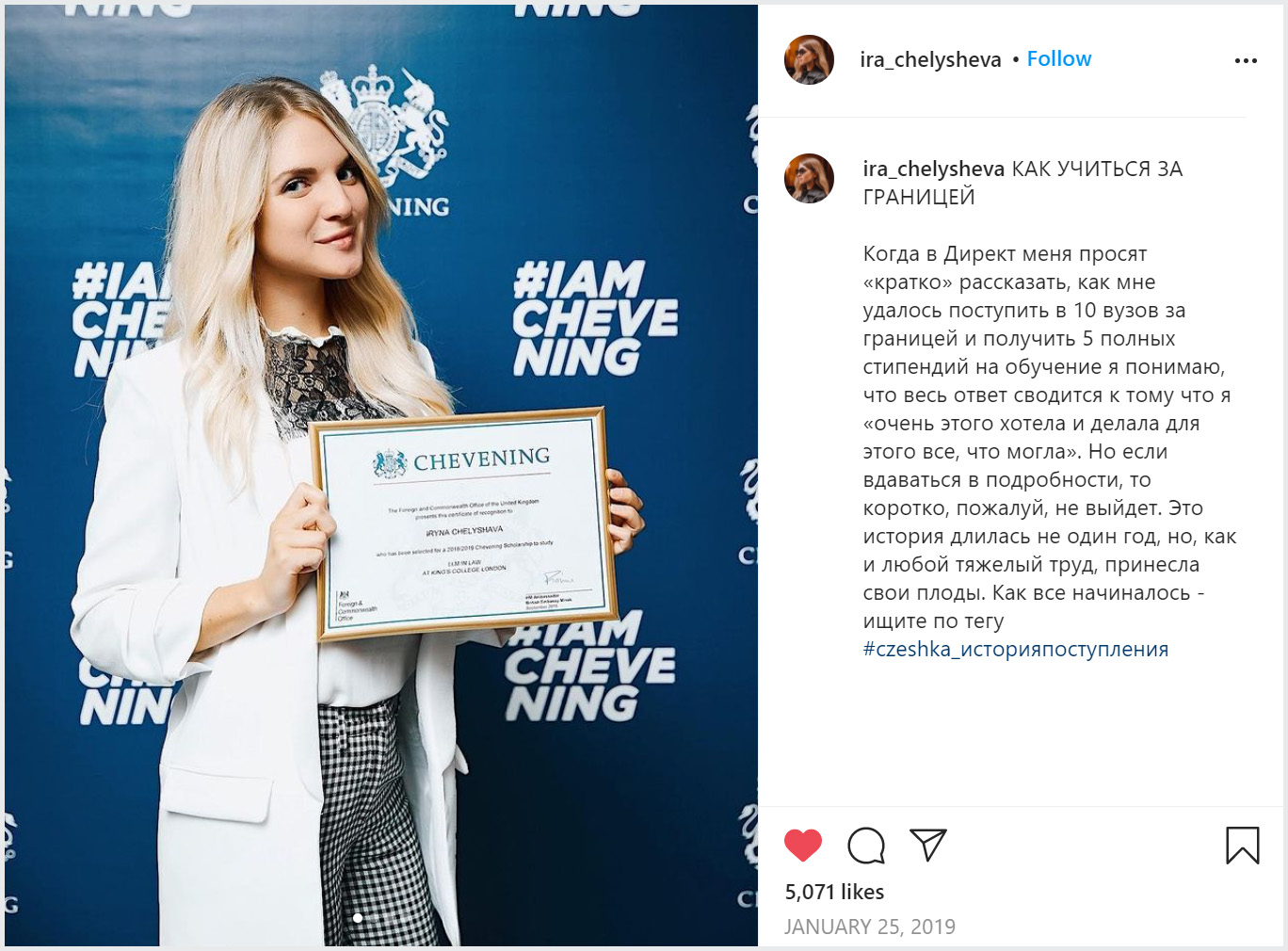This screenshot has height=951, width=1288.
Task: Click the caption text paragraph
Action: tap(1050, 438)
